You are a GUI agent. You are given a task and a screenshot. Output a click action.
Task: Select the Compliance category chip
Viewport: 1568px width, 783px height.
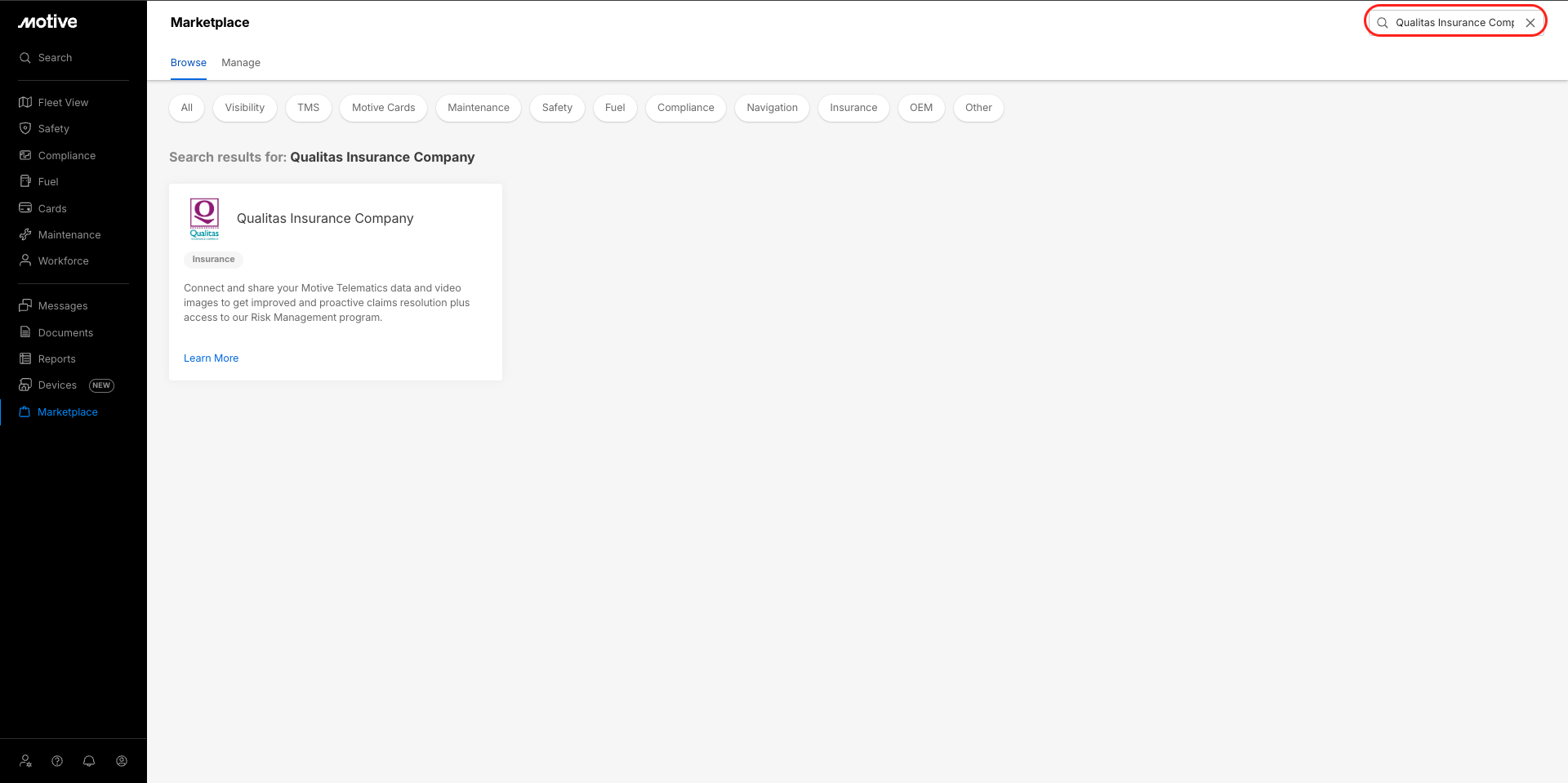click(686, 108)
